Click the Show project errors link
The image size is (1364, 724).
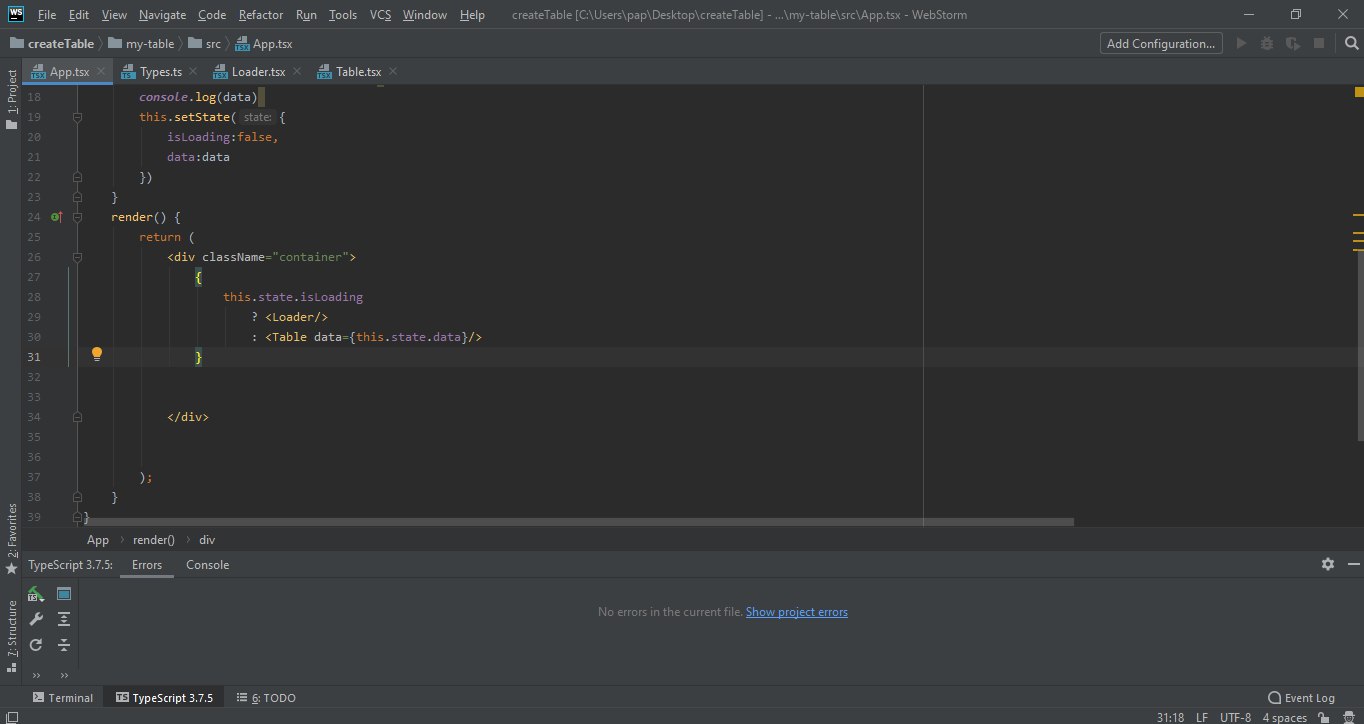pos(796,612)
